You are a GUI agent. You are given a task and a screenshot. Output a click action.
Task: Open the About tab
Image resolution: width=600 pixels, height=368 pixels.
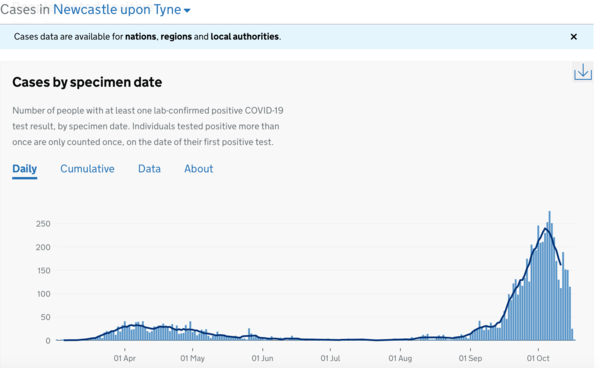click(199, 169)
